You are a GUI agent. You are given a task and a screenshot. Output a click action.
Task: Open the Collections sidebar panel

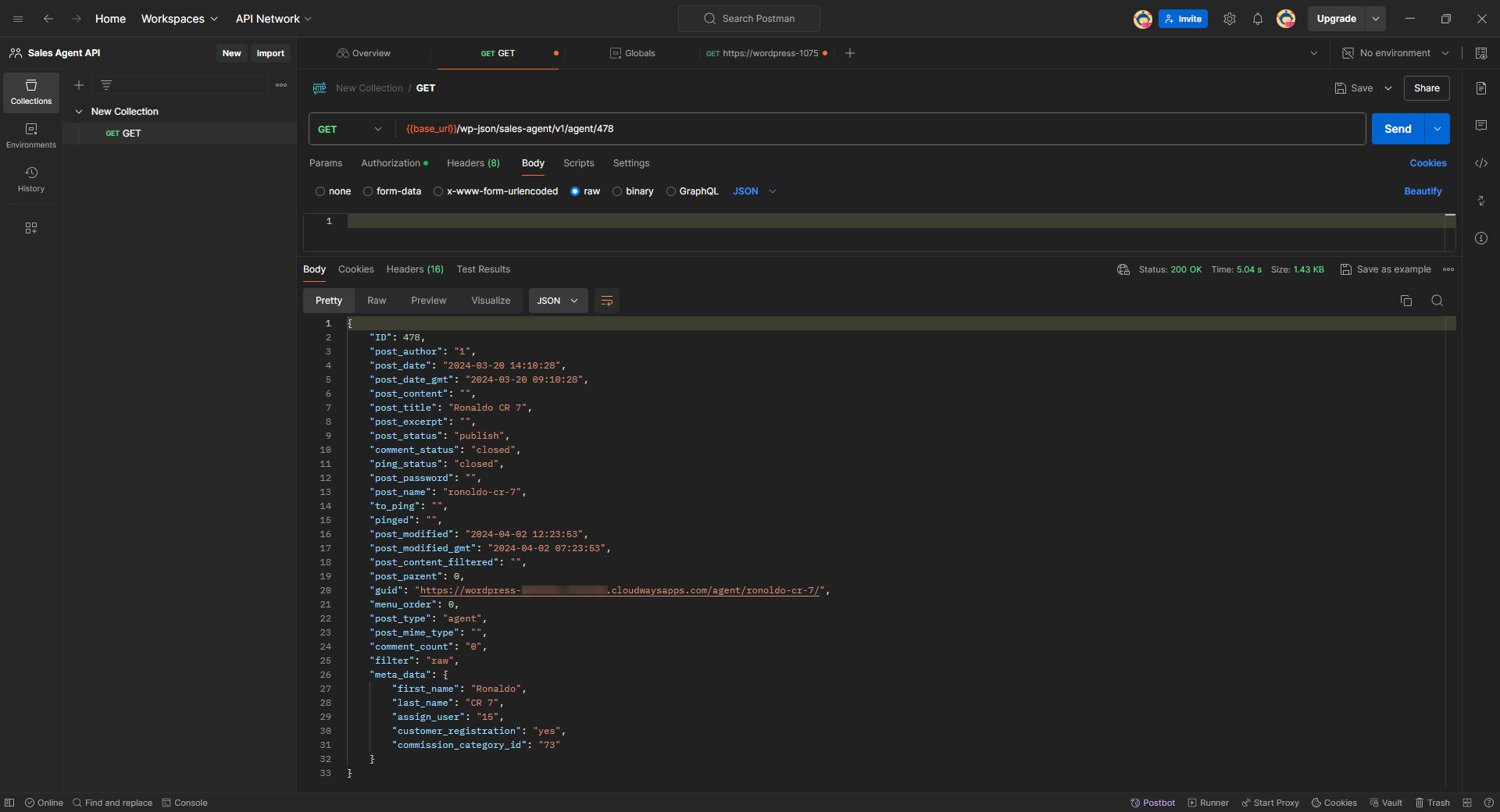(31, 92)
